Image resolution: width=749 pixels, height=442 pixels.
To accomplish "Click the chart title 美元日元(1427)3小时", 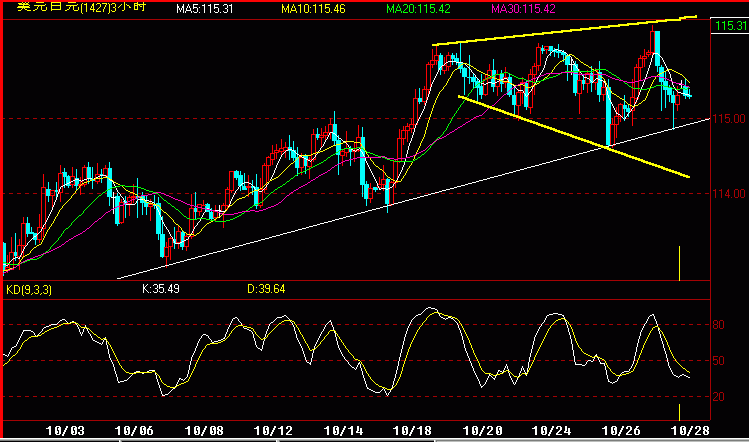I will coord(82,7).
